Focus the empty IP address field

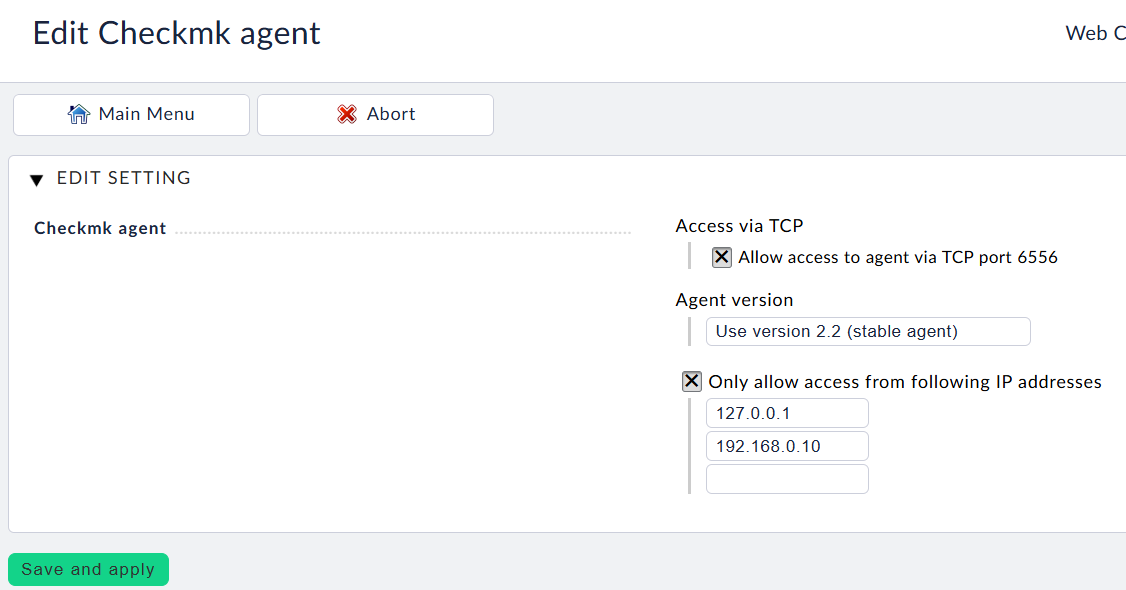(x=786, y=479)
